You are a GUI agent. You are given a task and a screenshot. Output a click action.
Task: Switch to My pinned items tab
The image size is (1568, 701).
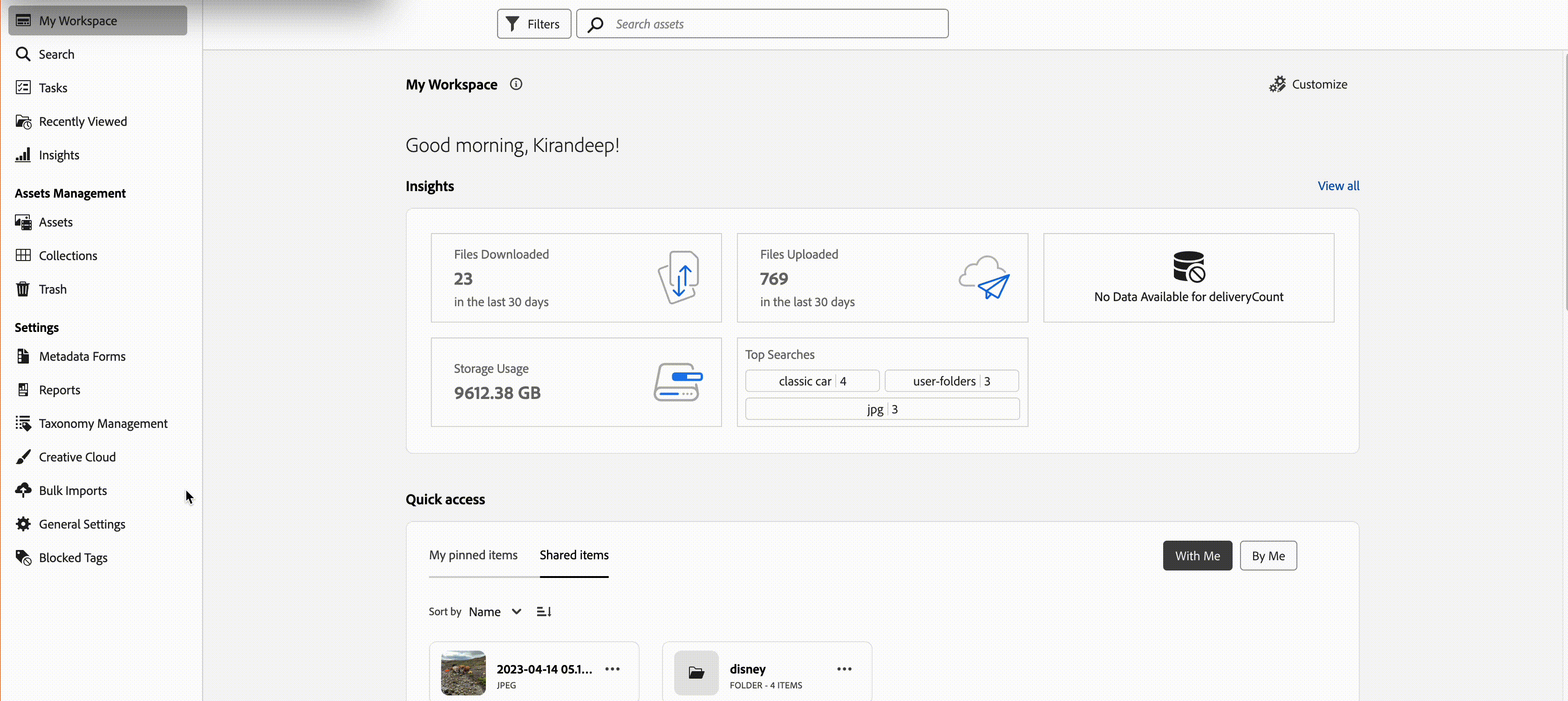(x=473, y=555)
